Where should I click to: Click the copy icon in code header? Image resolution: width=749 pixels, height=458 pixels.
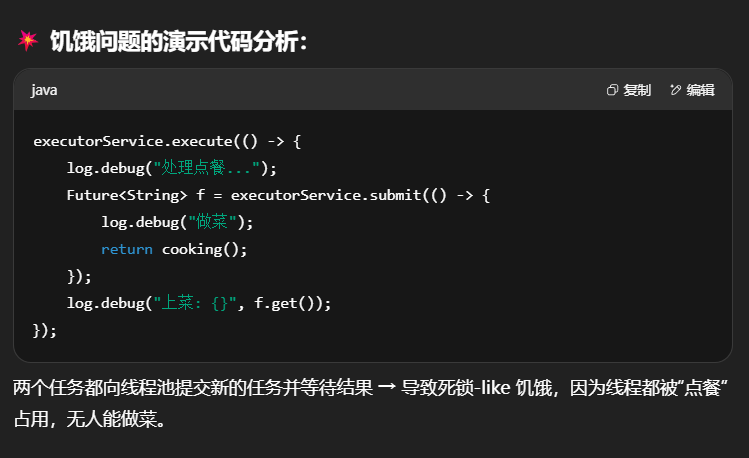613,90
